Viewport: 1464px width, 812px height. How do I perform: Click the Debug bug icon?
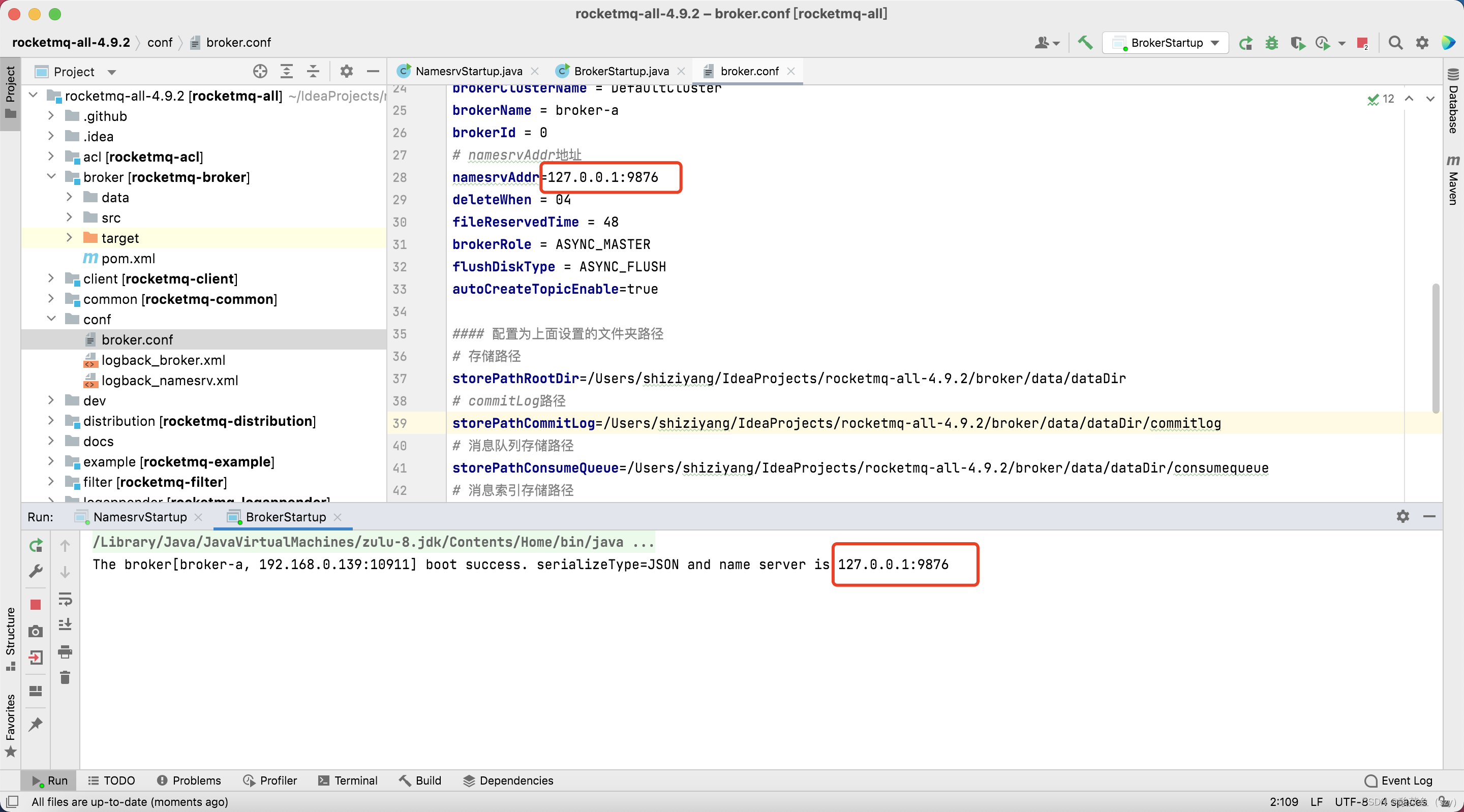(x=1272, y=43)
